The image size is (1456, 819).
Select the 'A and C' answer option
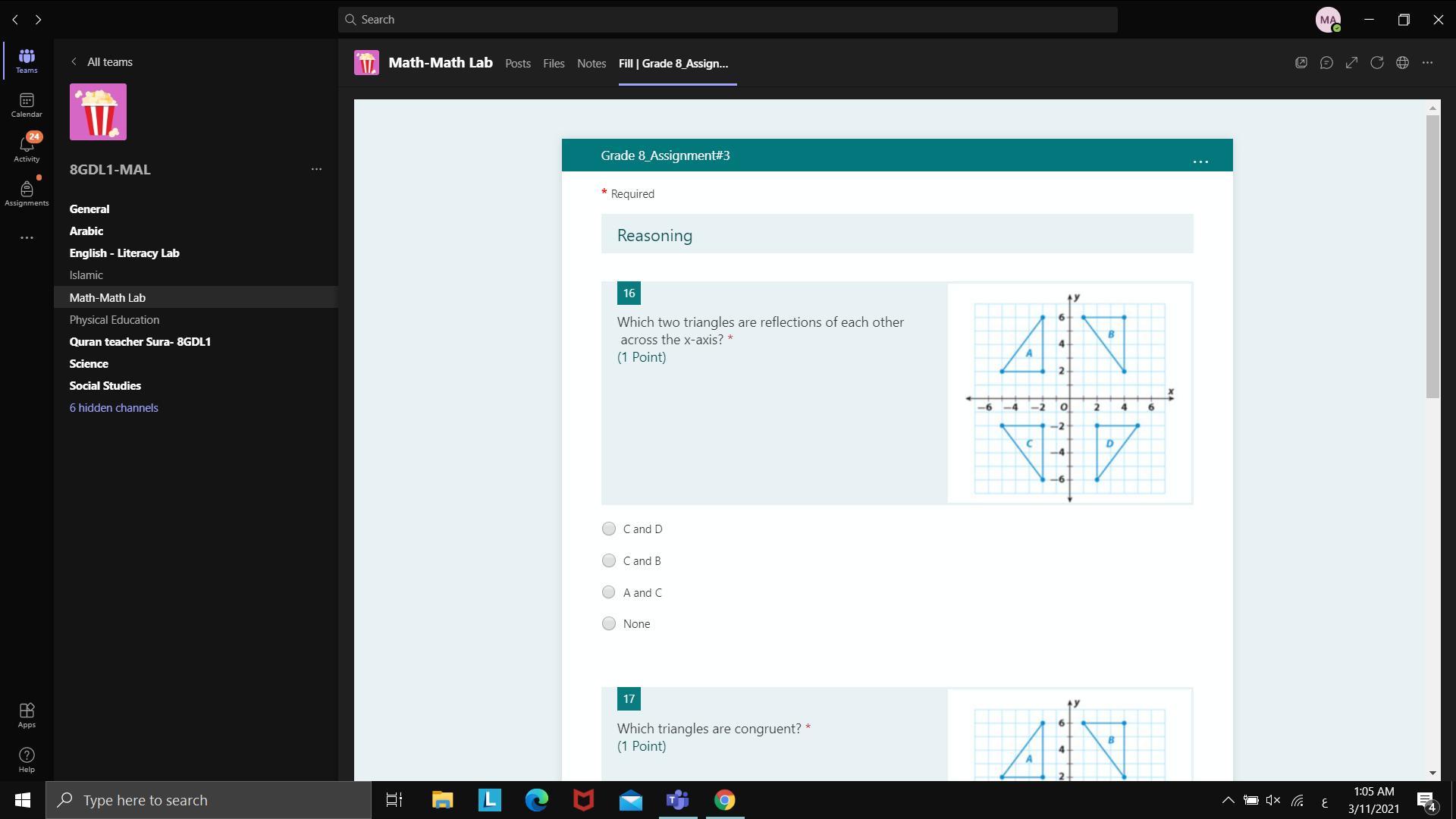point(609,592)
